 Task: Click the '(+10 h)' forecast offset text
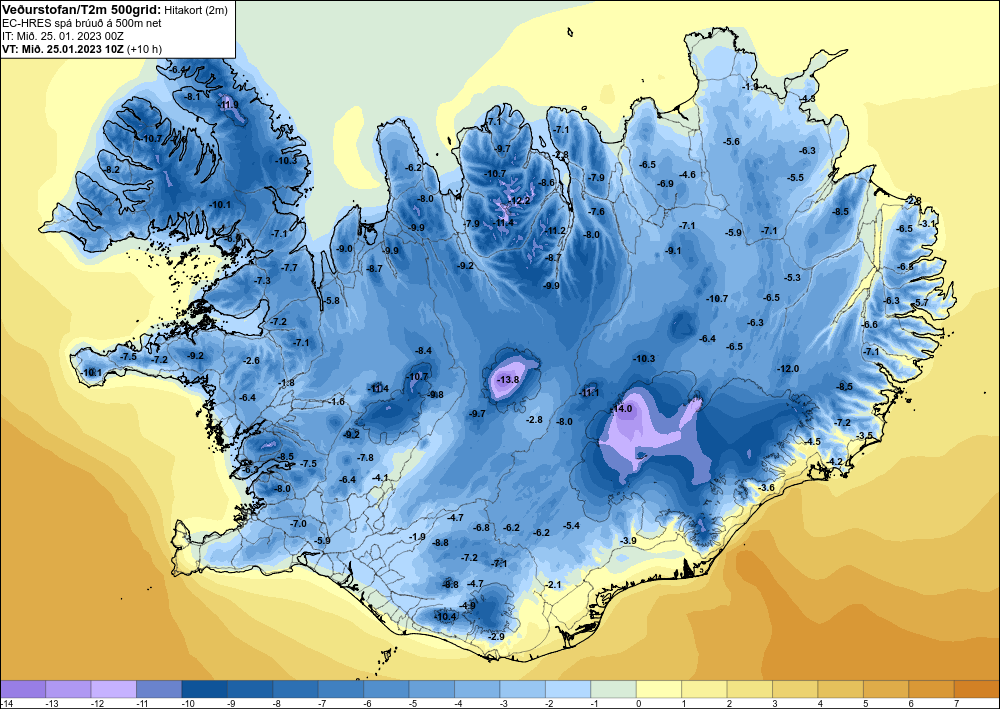[144, 48]
